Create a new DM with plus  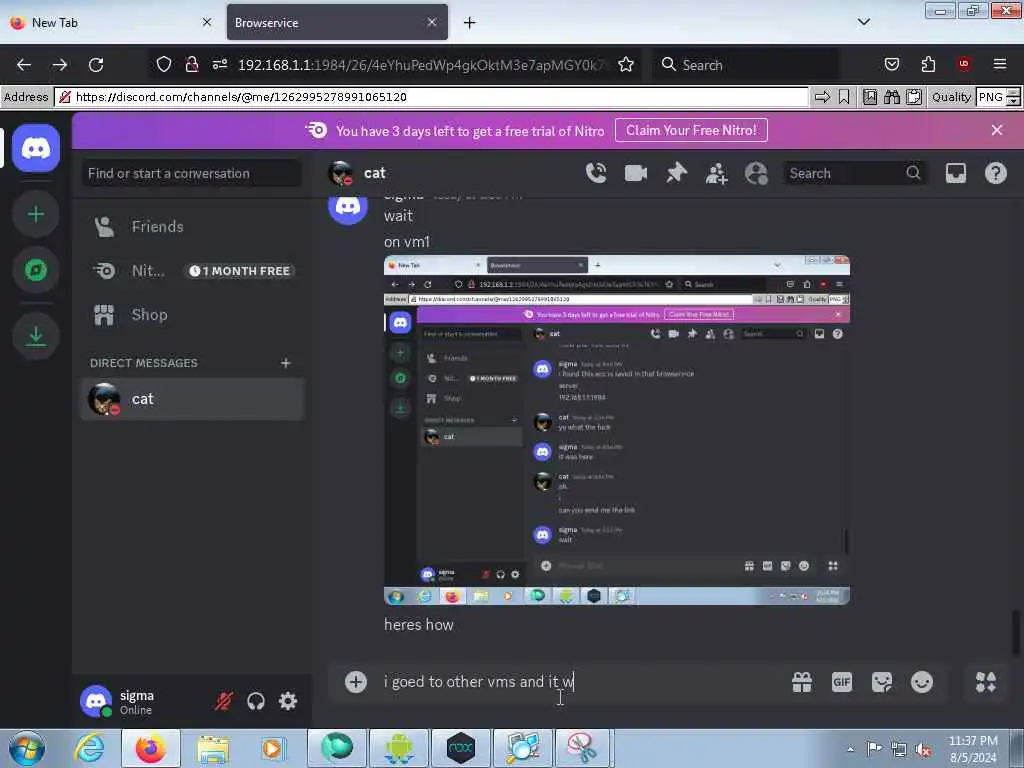pos(285,363)
